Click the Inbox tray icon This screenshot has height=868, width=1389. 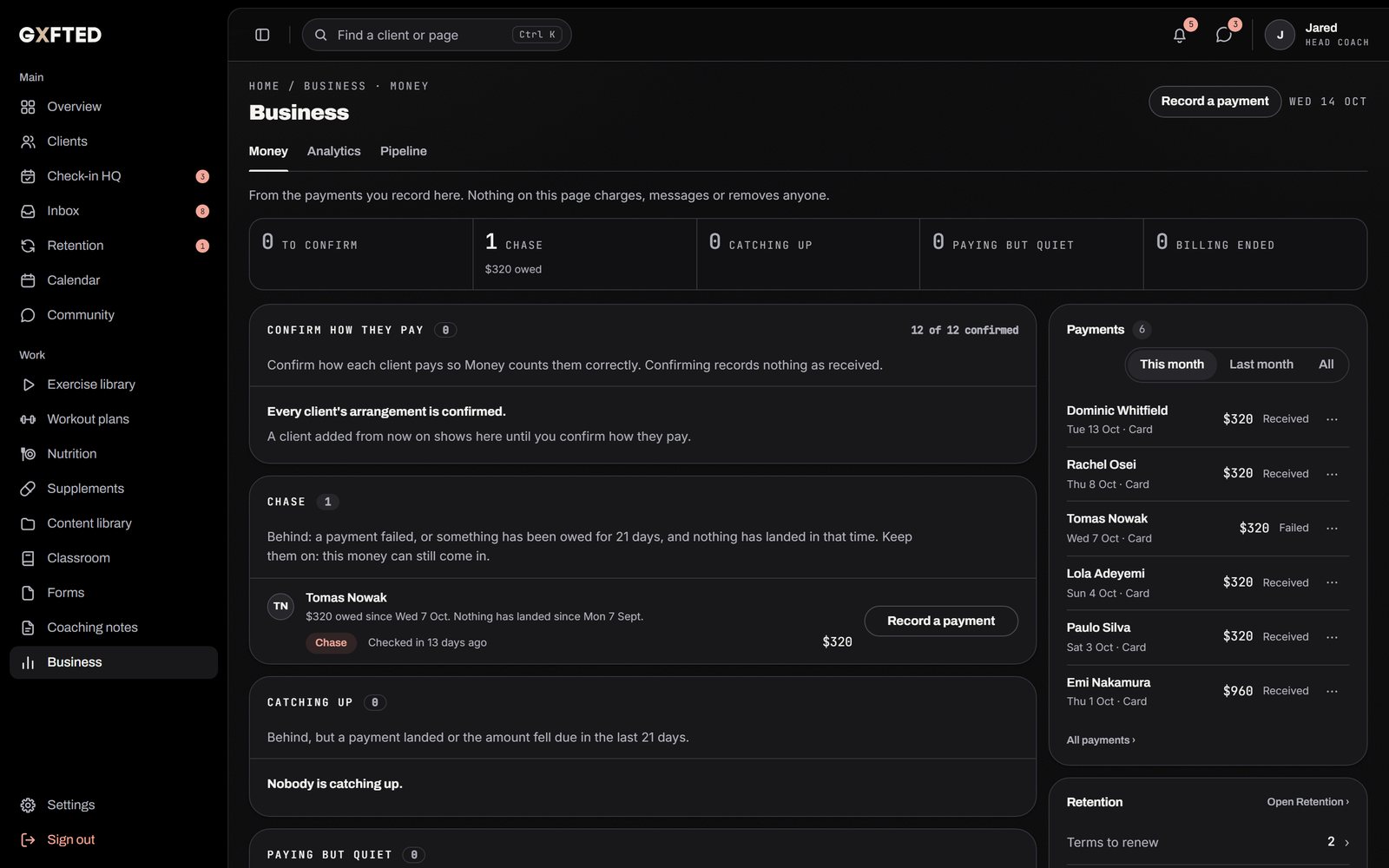click(x=28, y=211)
